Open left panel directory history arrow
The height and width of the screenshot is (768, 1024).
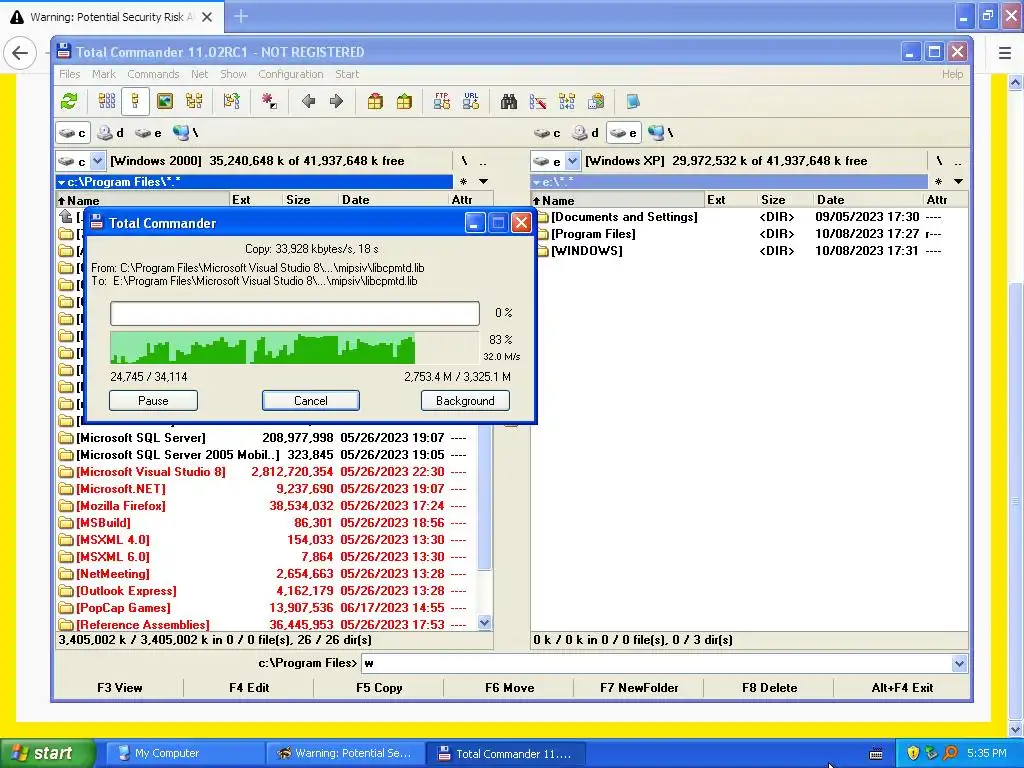[x=483, y=182]
